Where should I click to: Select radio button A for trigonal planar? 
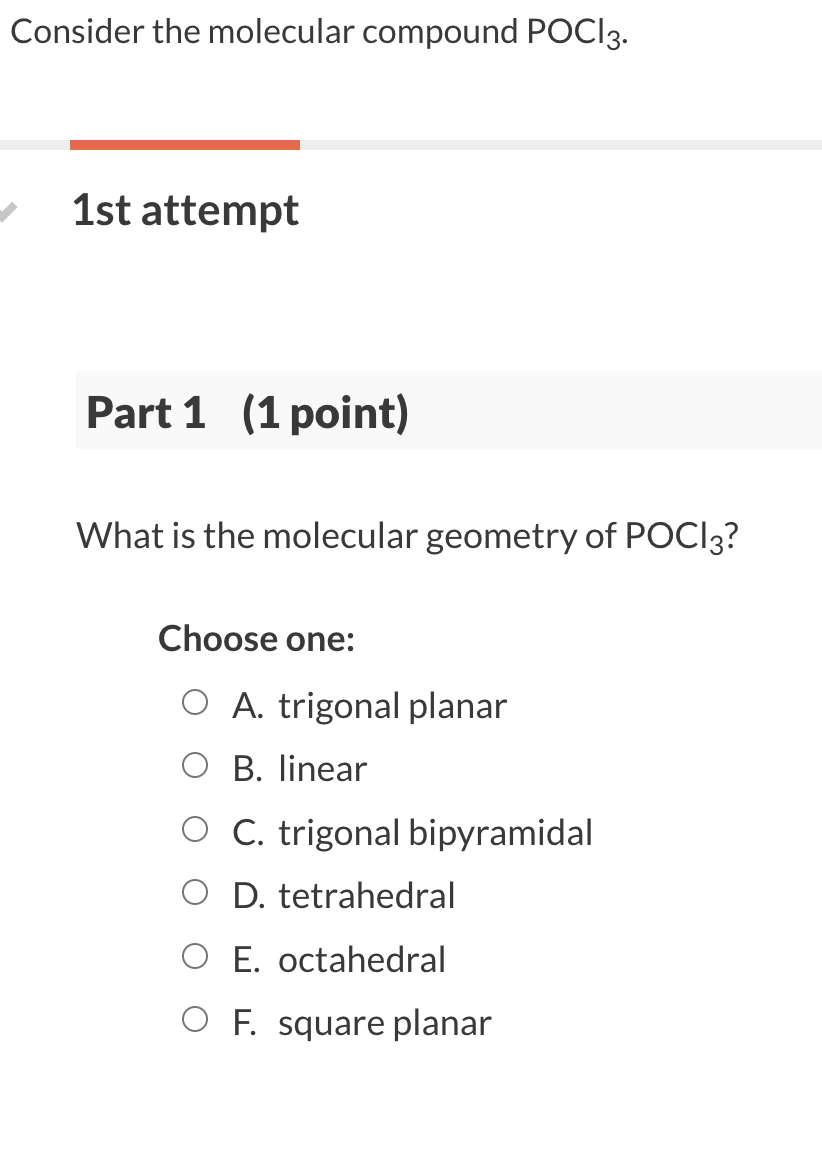[x=195, y=701]
